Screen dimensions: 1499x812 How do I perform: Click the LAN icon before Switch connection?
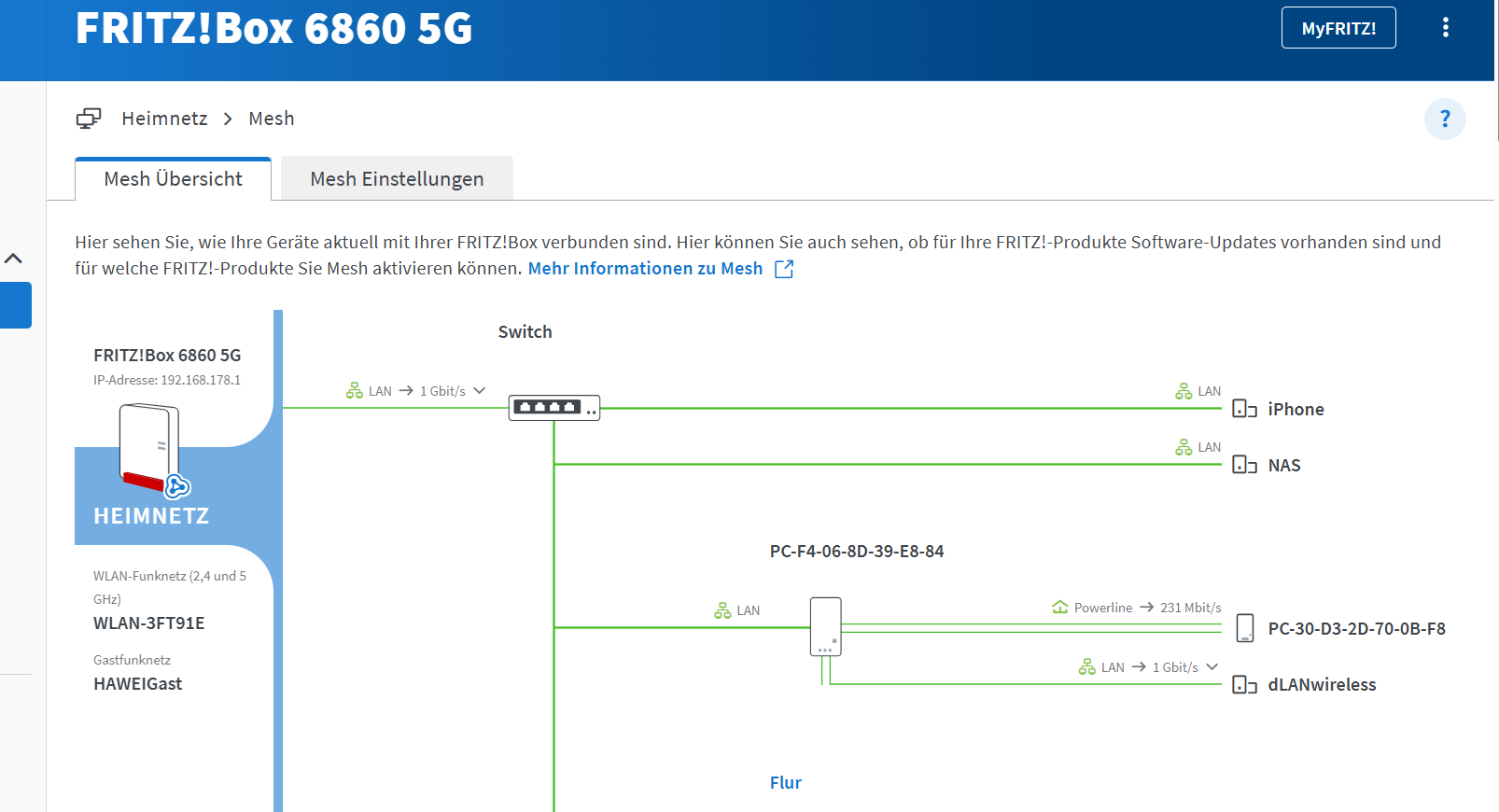[x=355, y=391]
